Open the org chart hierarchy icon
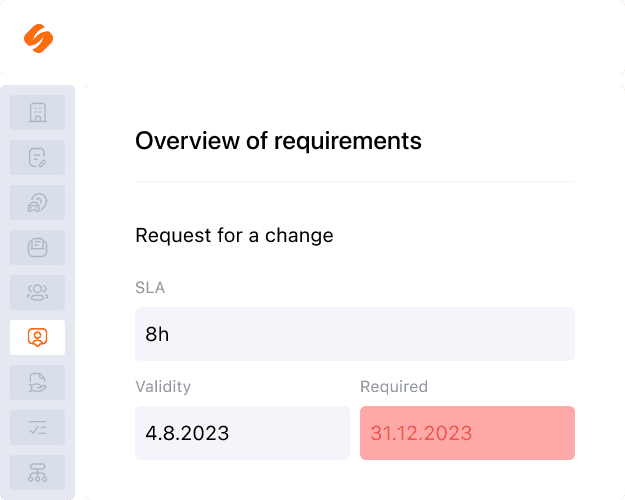Image resolution: width=625 pixels, height=500 pixels. (x=37, y=473)
